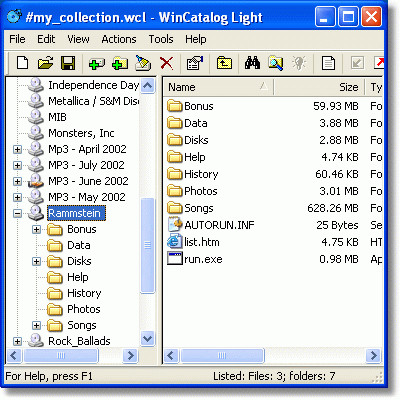Select the Help folder in tree pane
This screenshot has width=400, height=400.
click(x=78, y=277)
